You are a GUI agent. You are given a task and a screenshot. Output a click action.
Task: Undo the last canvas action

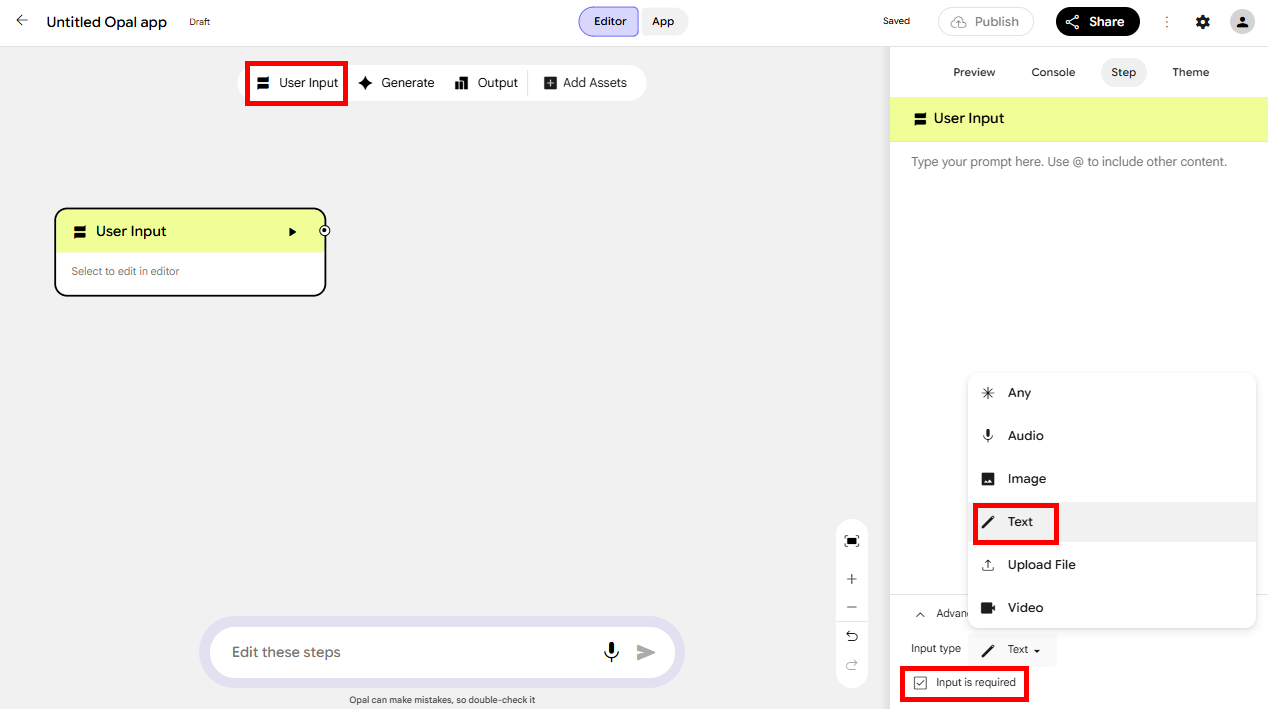pos(852,636)
